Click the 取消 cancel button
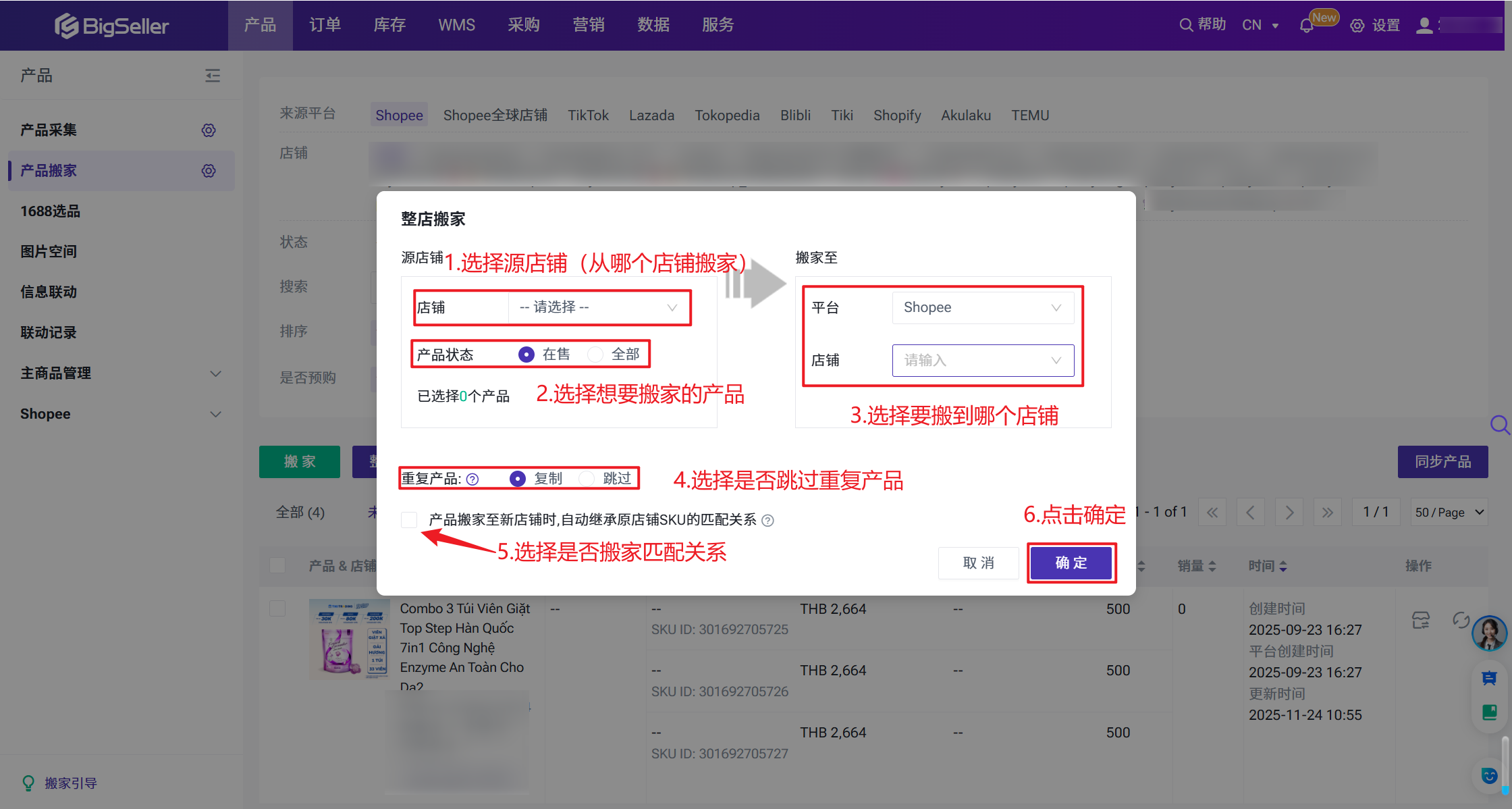This screenshot has height=809, width=1512. coord(978,563)
